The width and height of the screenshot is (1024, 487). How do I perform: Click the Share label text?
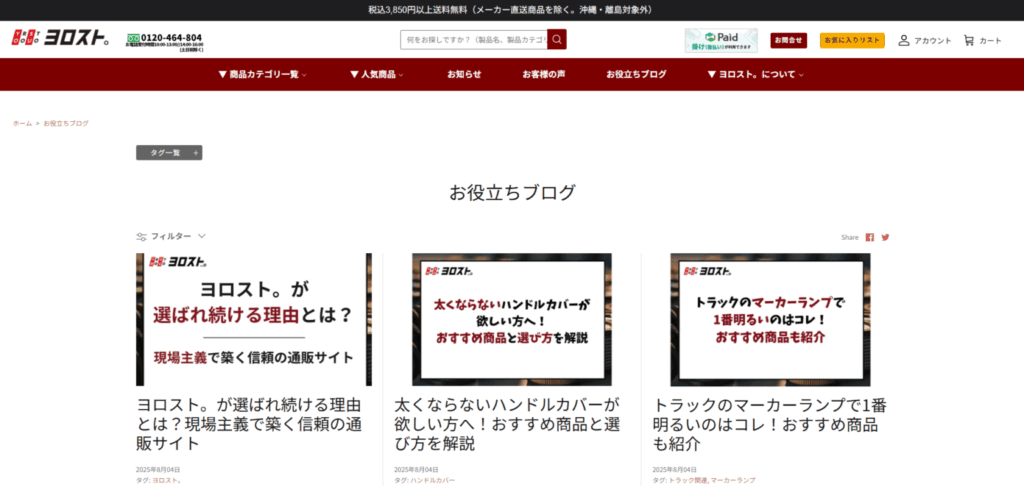point(850,238)
